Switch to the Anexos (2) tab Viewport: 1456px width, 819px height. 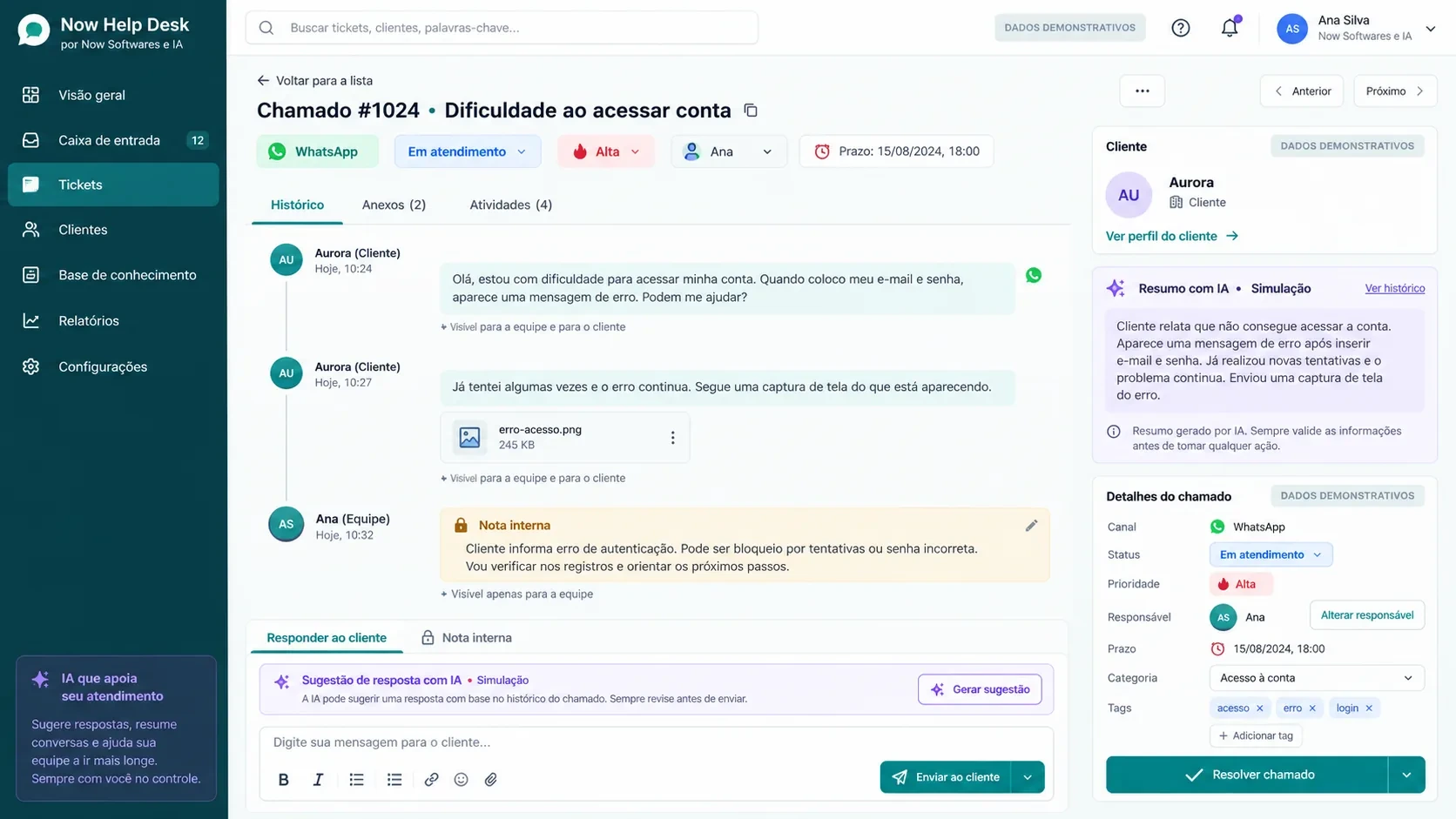pos(394,205)
